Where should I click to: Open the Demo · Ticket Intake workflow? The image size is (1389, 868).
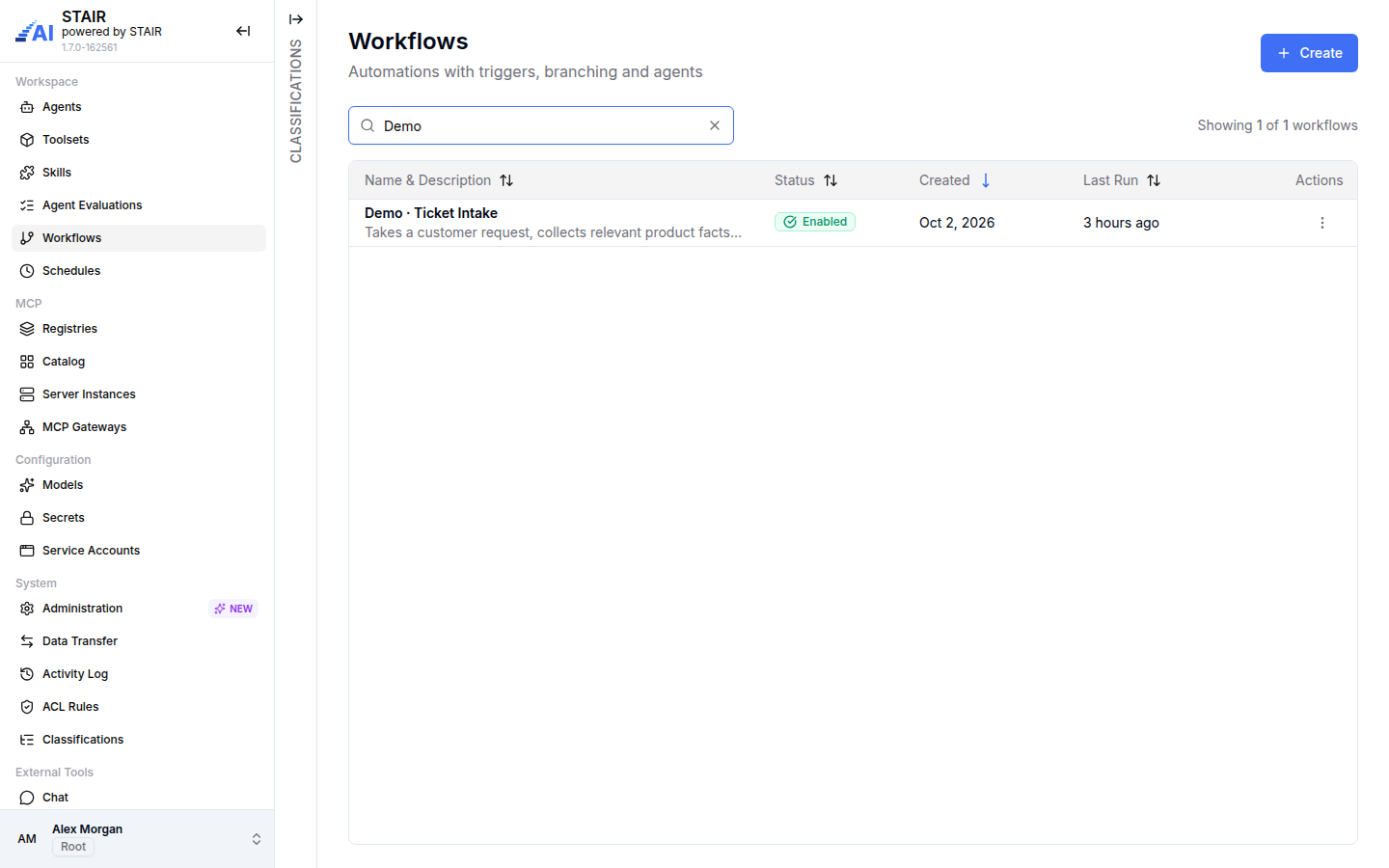coord(431,213)
